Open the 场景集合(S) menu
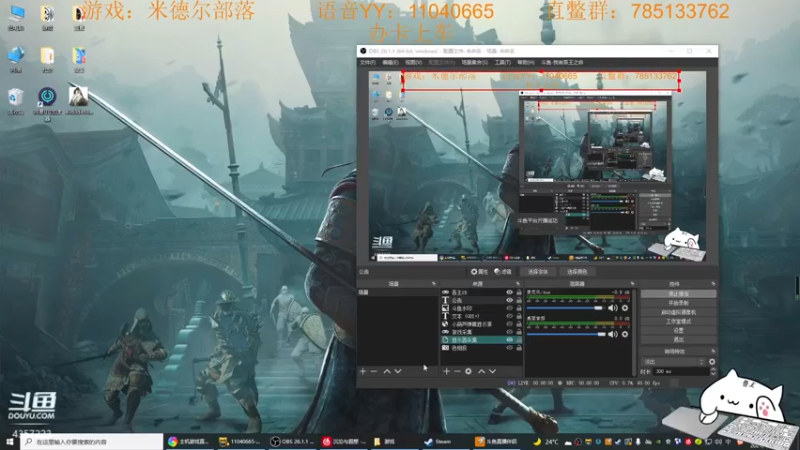This screenshot has height=450, width=800. click(x=474, y=62)
